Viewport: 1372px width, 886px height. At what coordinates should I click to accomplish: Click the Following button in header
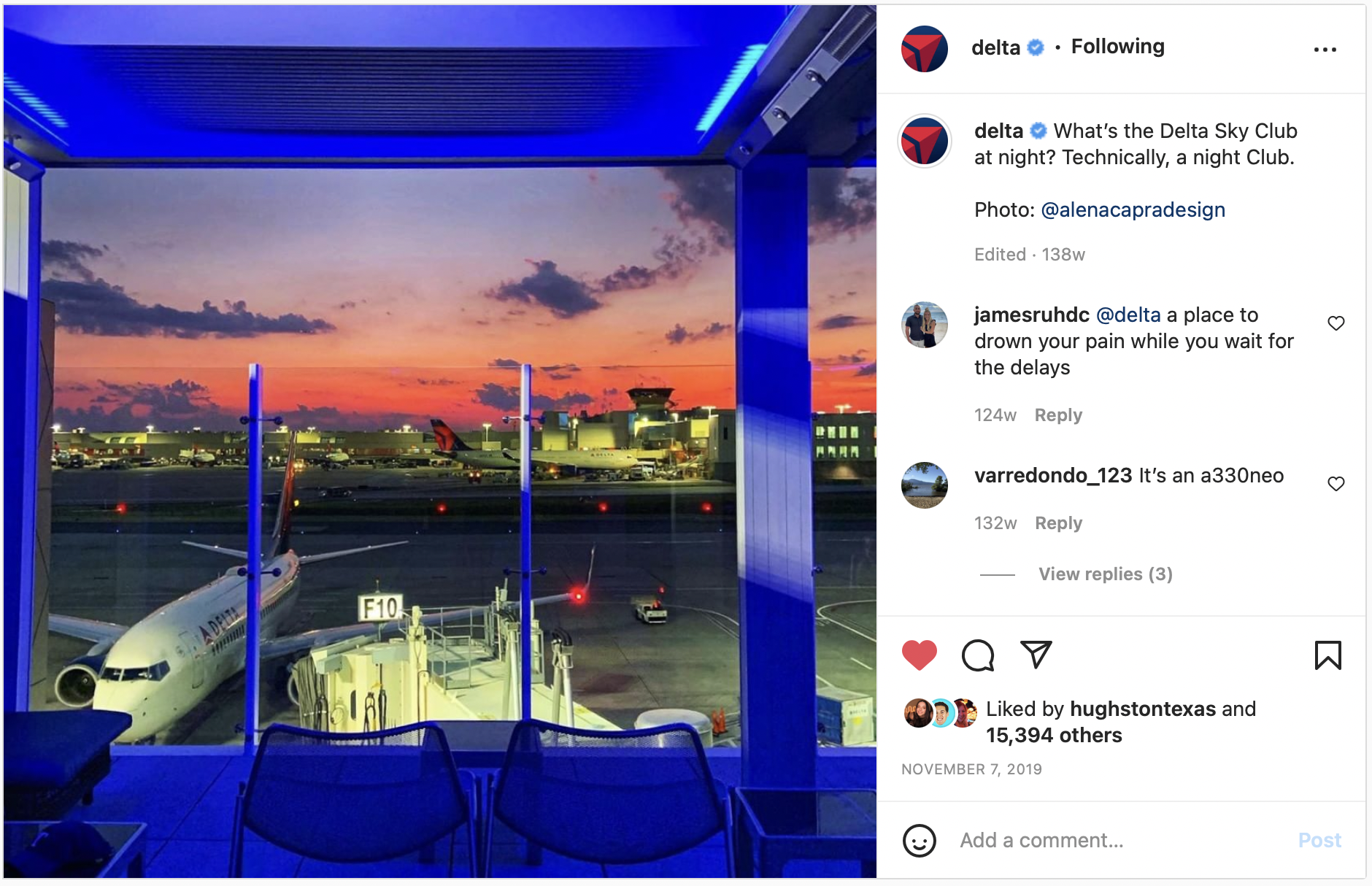click(1117, 47)
